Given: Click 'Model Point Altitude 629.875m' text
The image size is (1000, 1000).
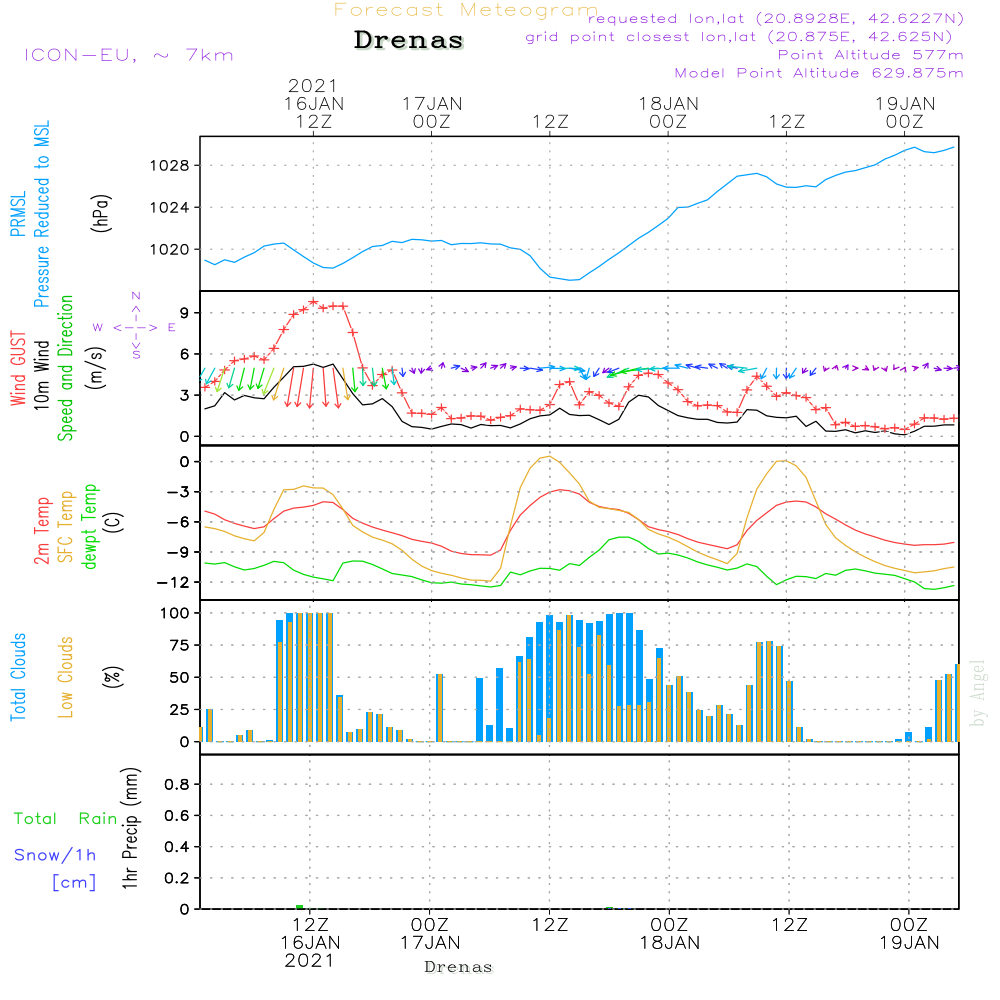Looking at the screenshot, I should click(819, 73).
